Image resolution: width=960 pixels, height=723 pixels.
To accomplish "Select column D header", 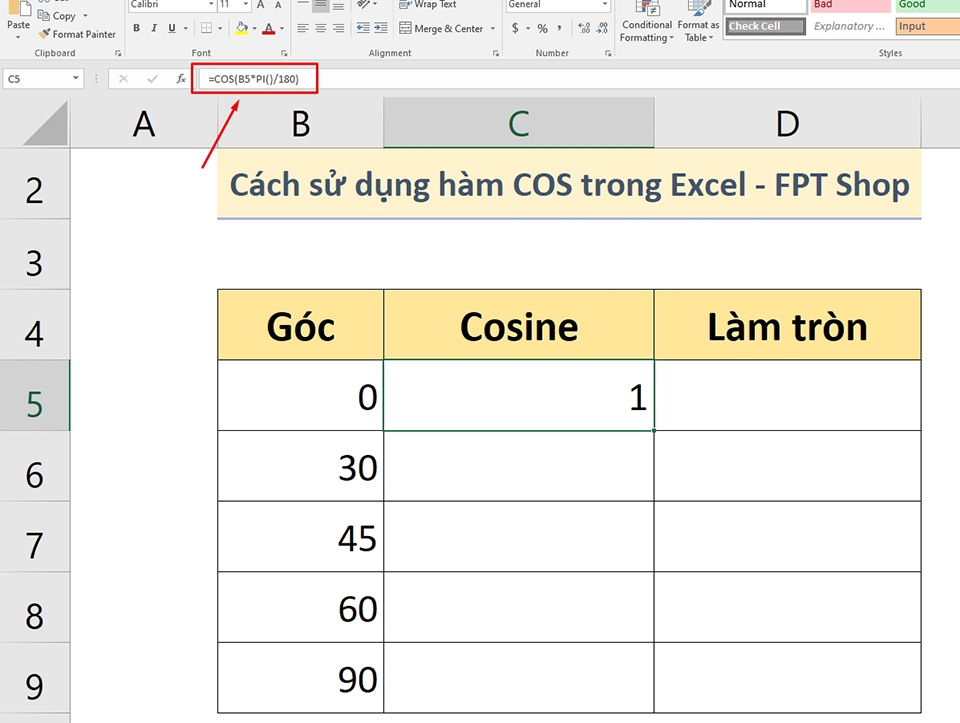I will (787, 122).
